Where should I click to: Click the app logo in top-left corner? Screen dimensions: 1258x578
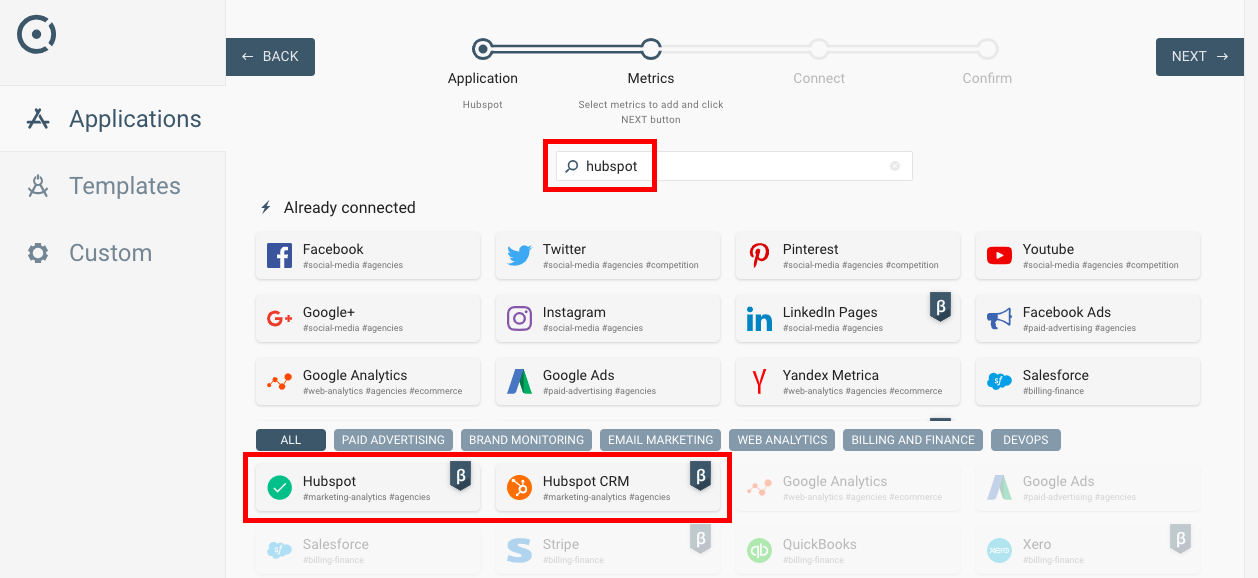tap(37, 35)
